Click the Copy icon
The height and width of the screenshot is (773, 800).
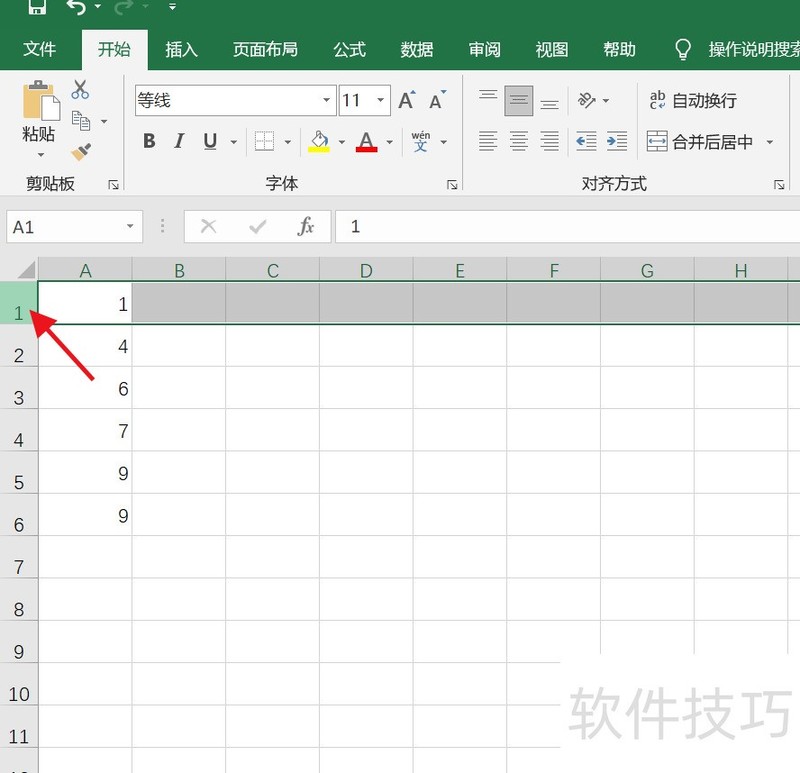(81, 120)
